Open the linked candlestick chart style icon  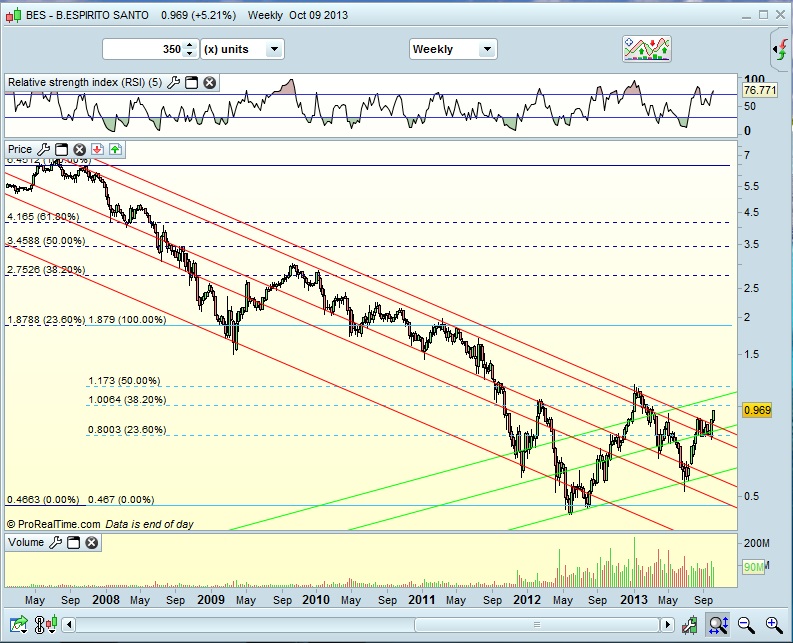pos(45,625)
